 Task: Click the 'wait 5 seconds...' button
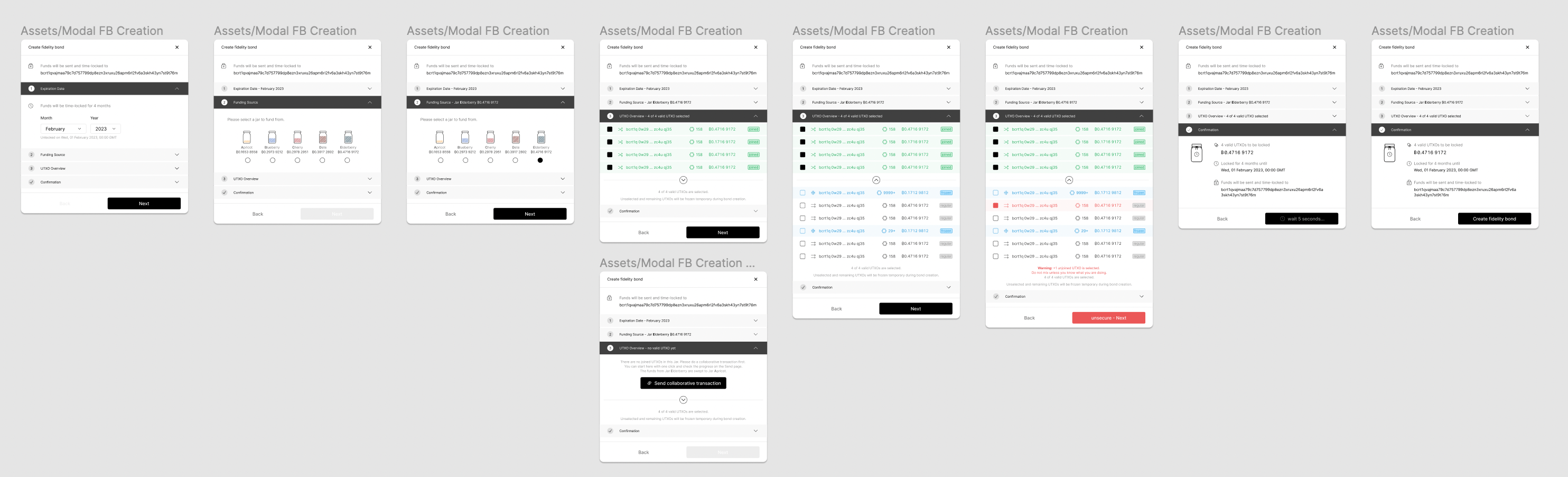pos(1301,219)
